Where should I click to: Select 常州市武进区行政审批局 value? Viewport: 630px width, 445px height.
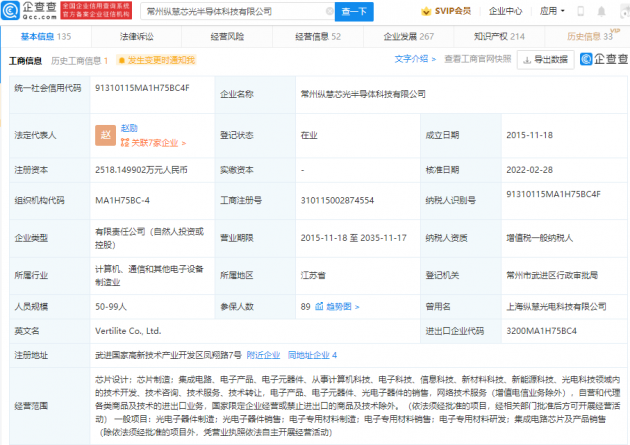pos(552,275)
